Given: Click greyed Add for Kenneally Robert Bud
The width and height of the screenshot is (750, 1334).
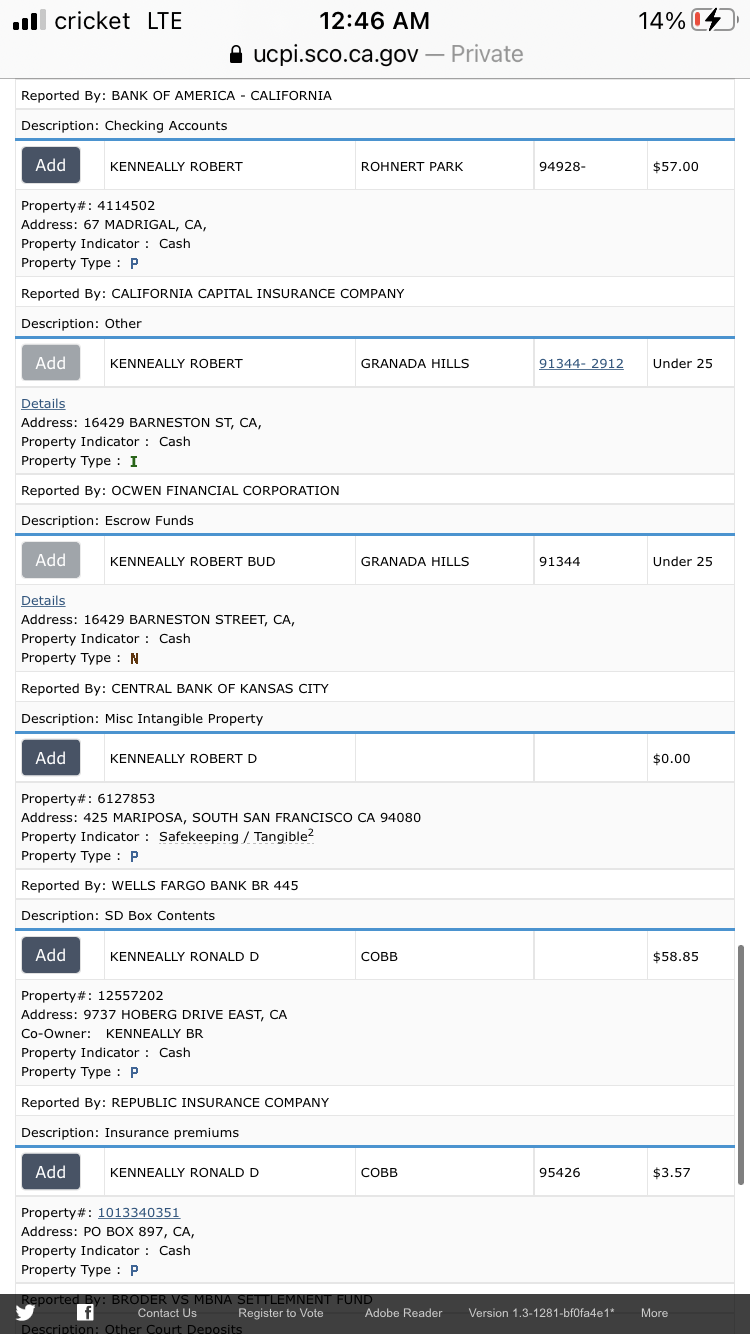Looking at the screenshot, I should pos(51,560).
